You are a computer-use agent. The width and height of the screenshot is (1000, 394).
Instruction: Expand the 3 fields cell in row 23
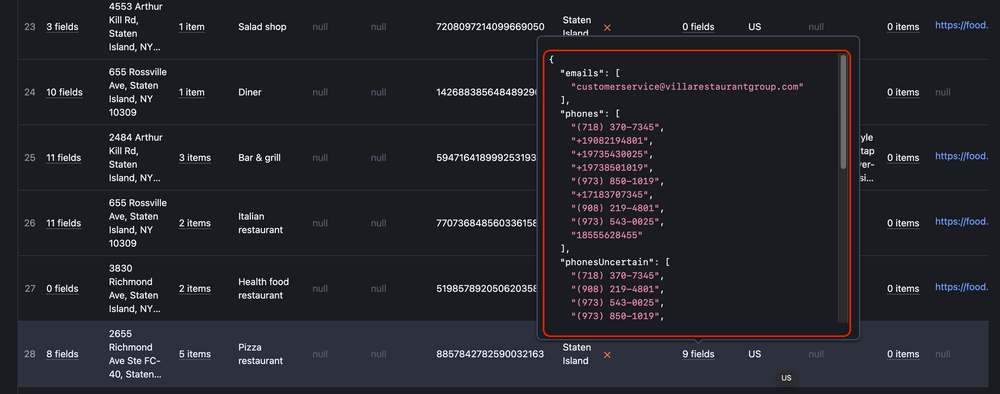(x=62, y=27)
